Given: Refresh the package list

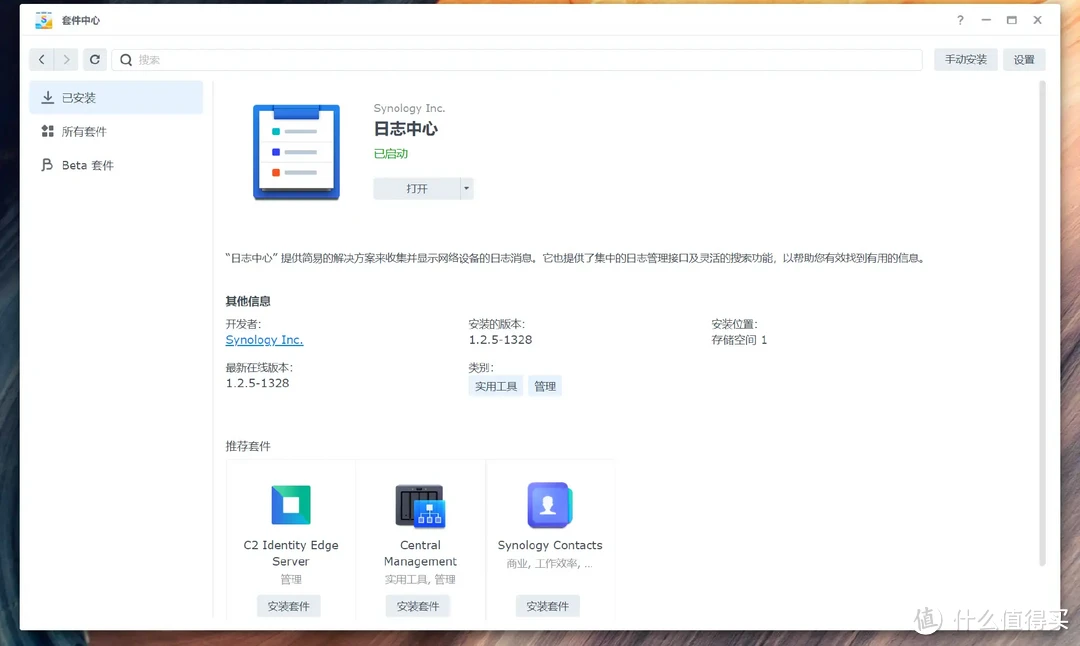Looking at the screenshot, I should (x=94, y=59).
